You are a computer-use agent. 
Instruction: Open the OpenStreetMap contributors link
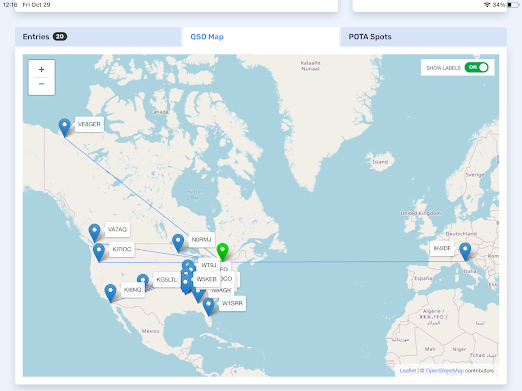(x=444, y=371)
